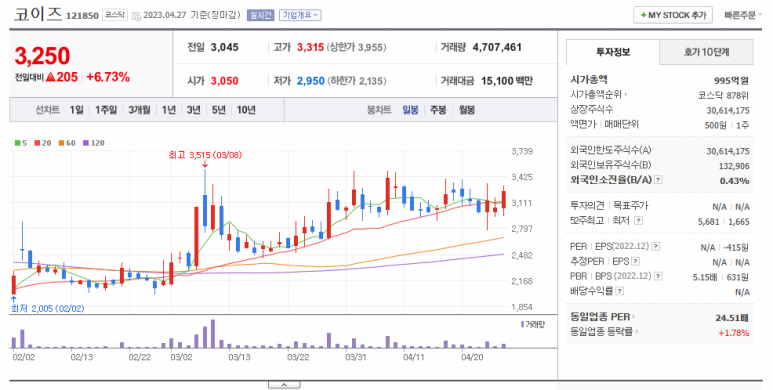This screenshot has width=773, height=390.
Task: Click the 외국인소진율 value 0.43%
Action: click(x=735, y=180)
